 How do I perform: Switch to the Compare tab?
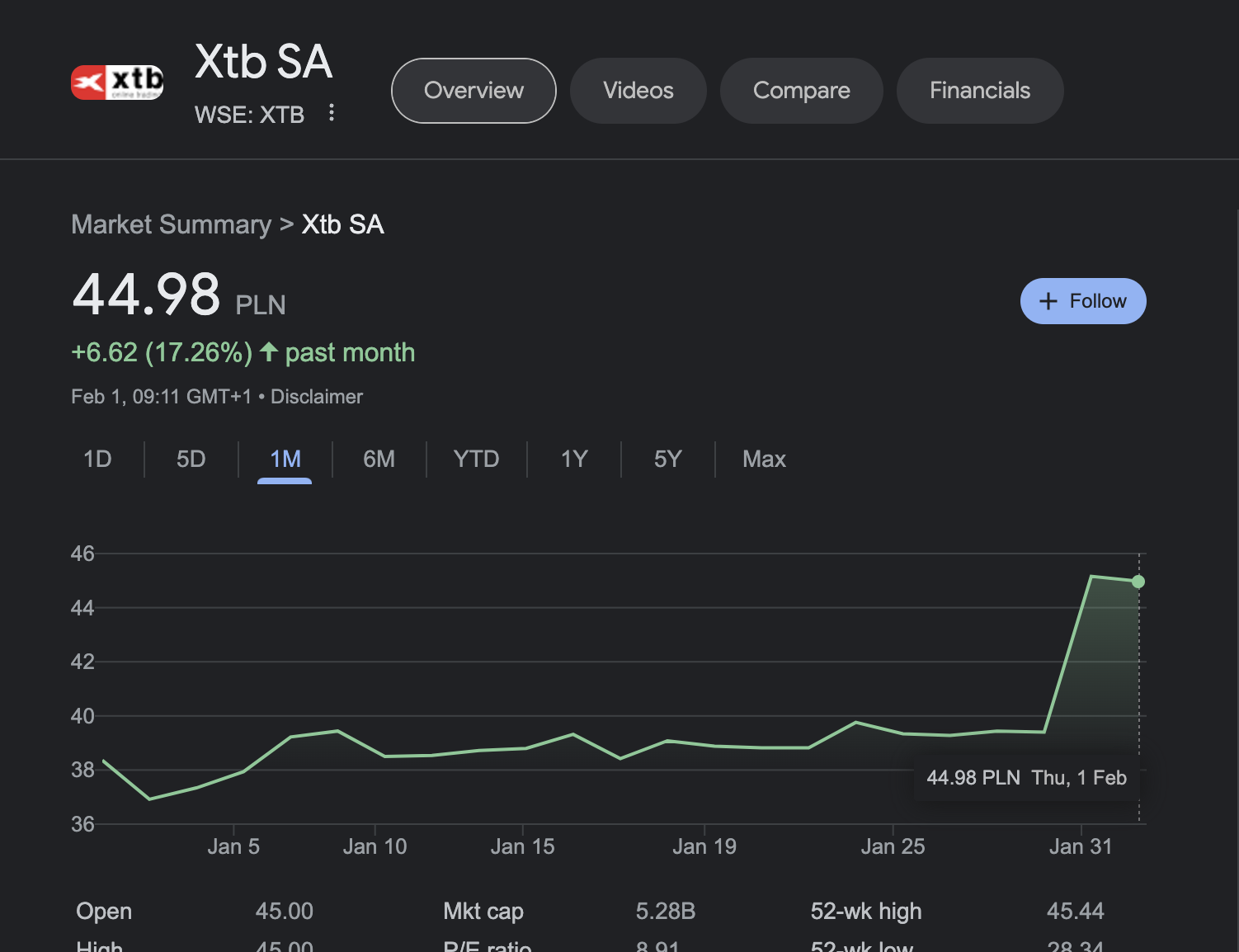pos(802,91)
